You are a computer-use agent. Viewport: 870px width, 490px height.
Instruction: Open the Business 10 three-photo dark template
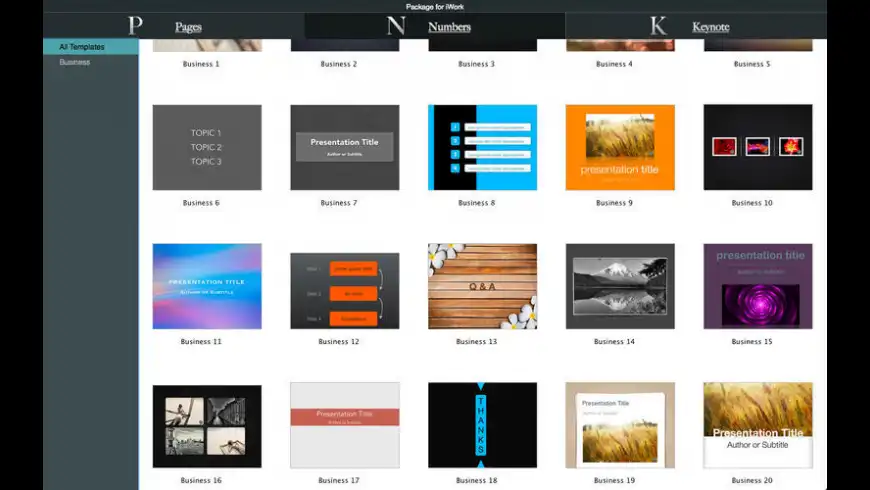[757, 147]
